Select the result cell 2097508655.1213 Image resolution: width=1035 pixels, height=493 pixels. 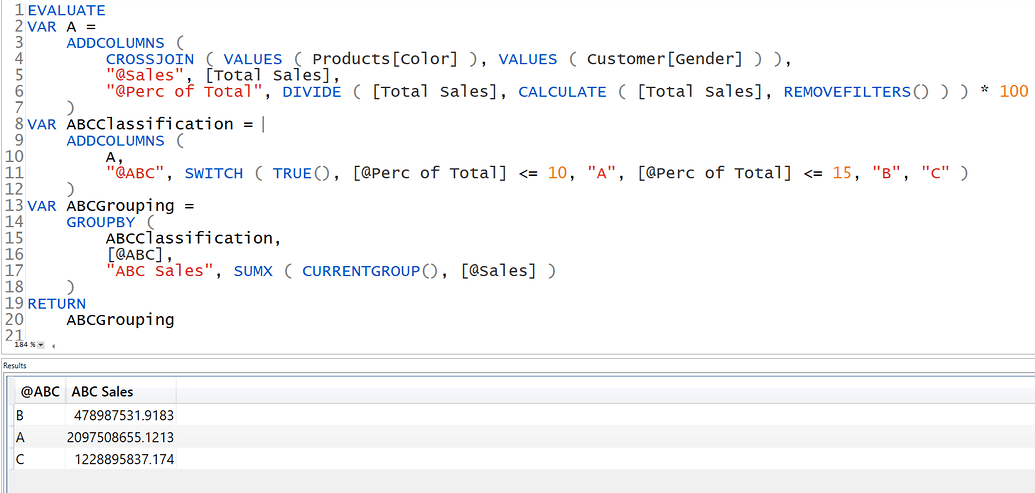pyautogui.click(x=121, y=437)
